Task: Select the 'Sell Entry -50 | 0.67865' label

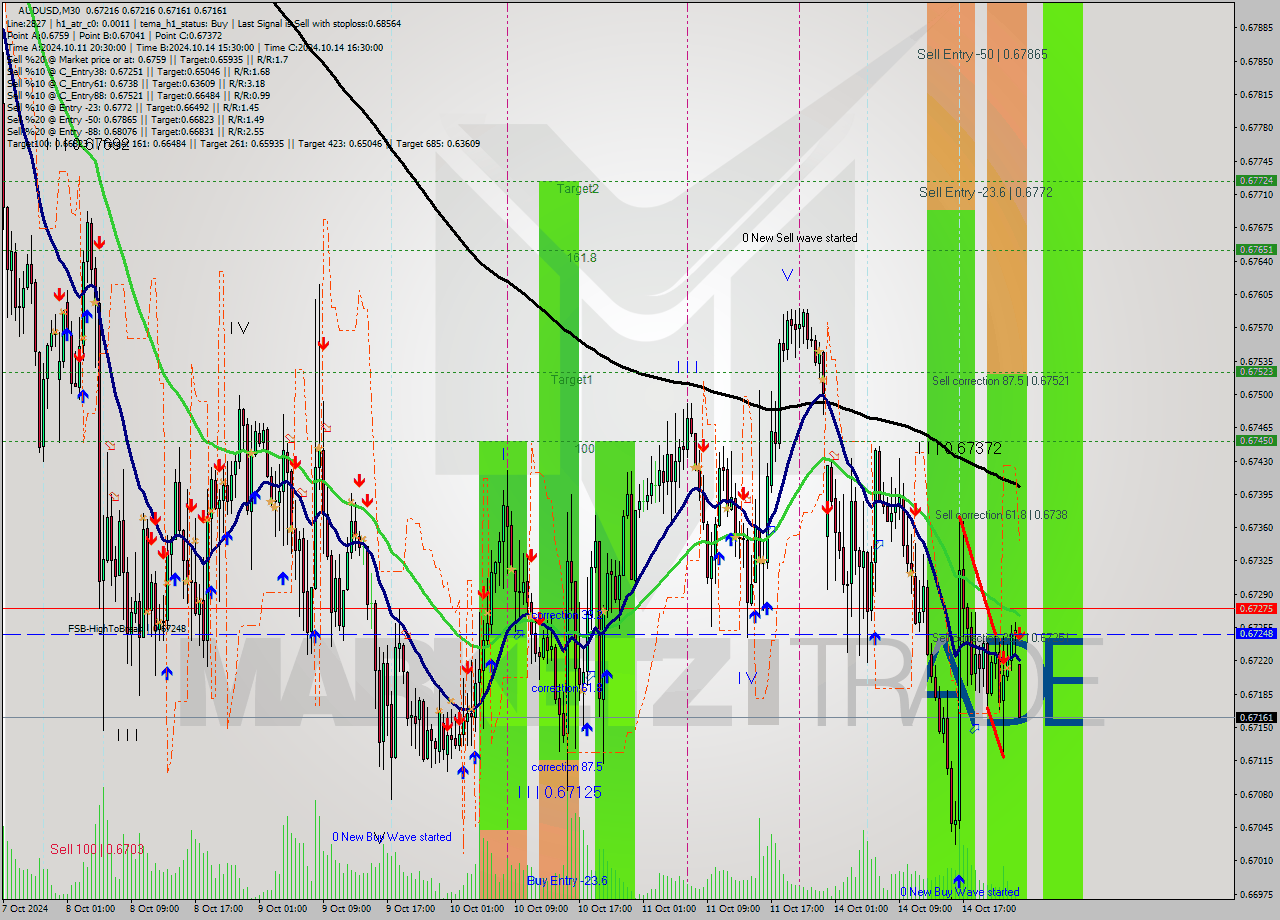Action: coord(982,54)
